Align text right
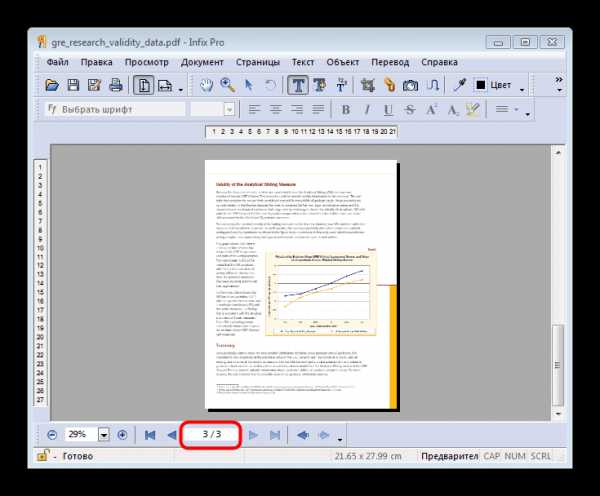Image resolution: width=600 pixels, height=496 pixels. point(297,109)
